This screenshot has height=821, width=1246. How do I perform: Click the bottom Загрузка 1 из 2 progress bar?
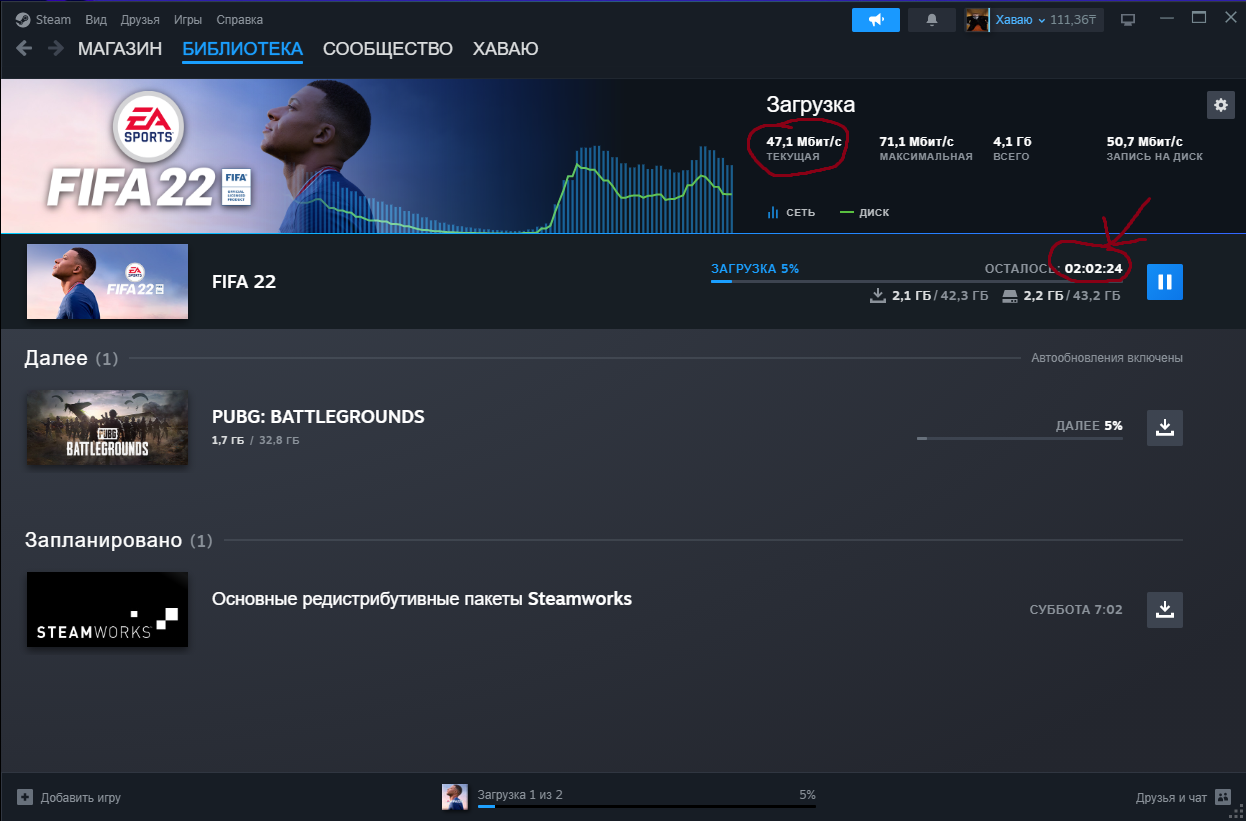[x=647, y=805]
